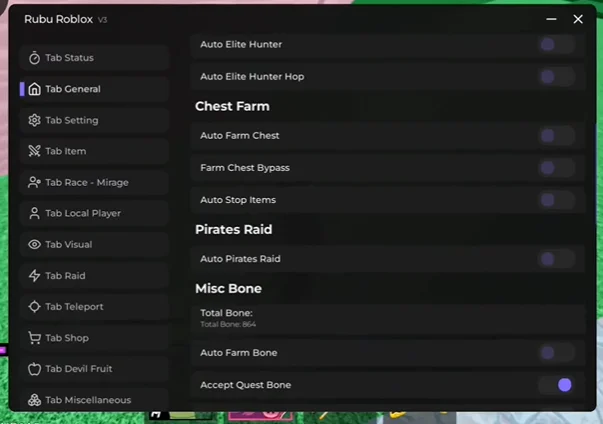This screenshot has height=424, width=603.
Task: Click the eye icon beside Tab Visual
Action: click(34, 244)
